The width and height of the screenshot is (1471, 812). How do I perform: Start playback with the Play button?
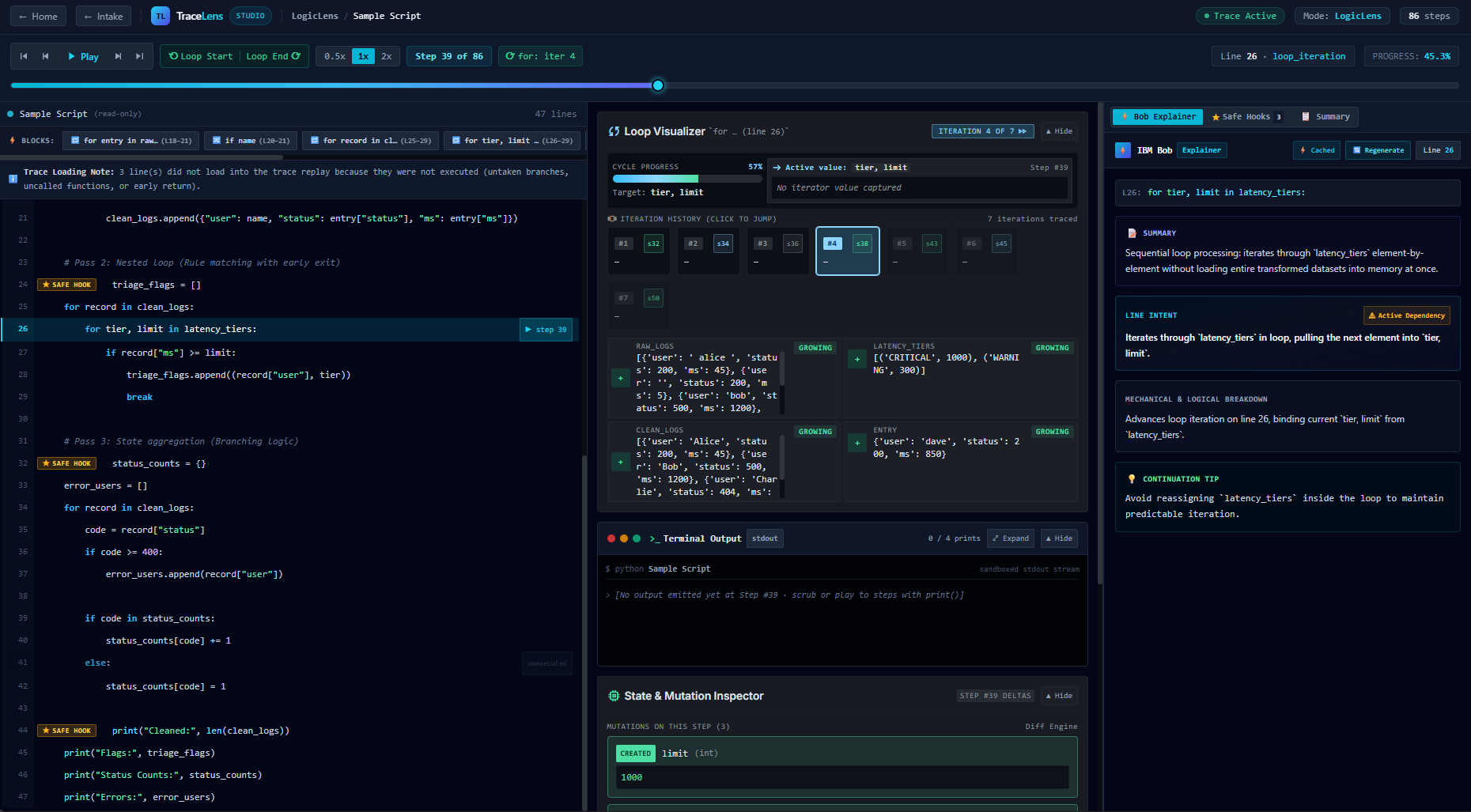click(83, 56)
